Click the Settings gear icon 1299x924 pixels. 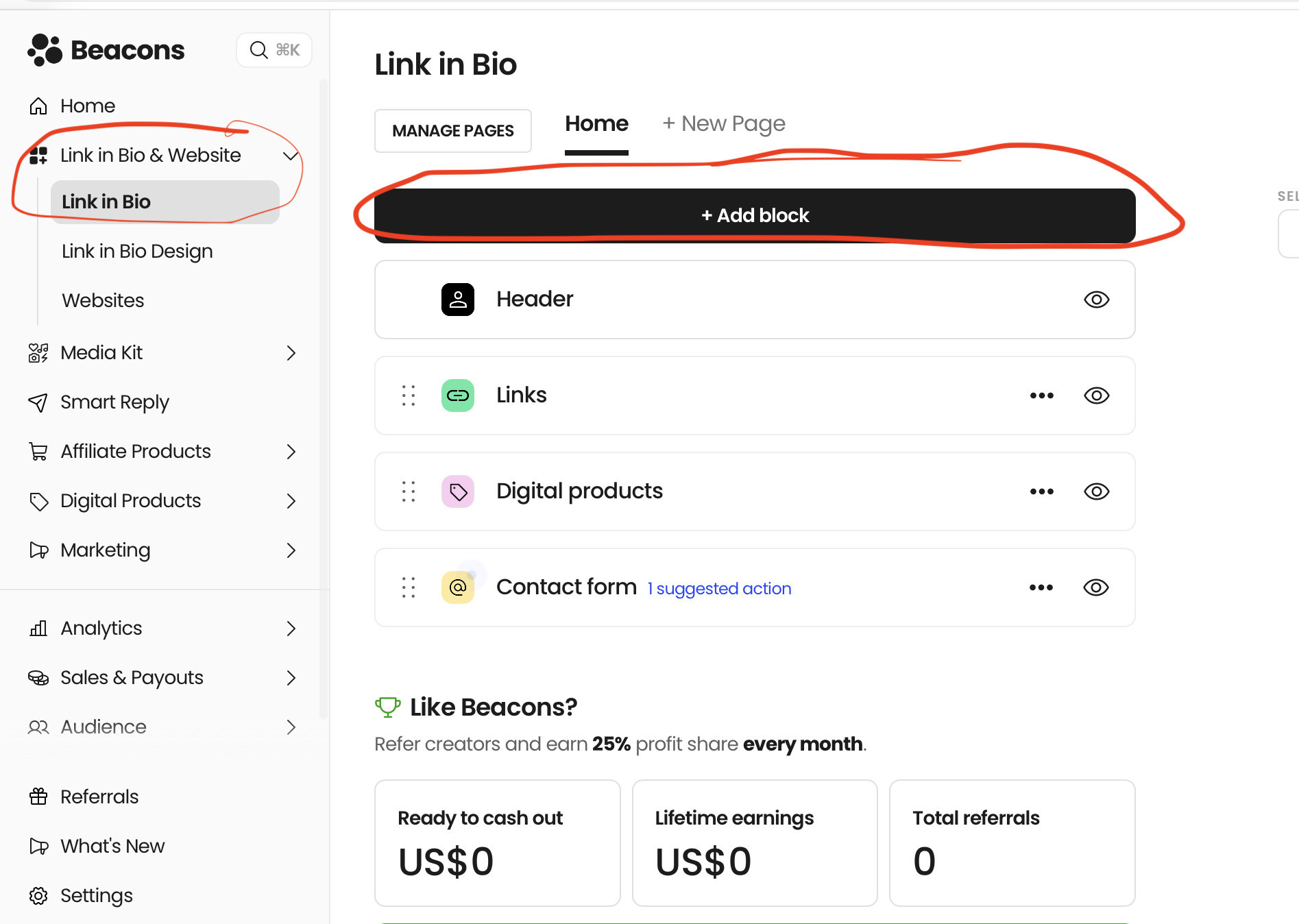tap(38, 896)
